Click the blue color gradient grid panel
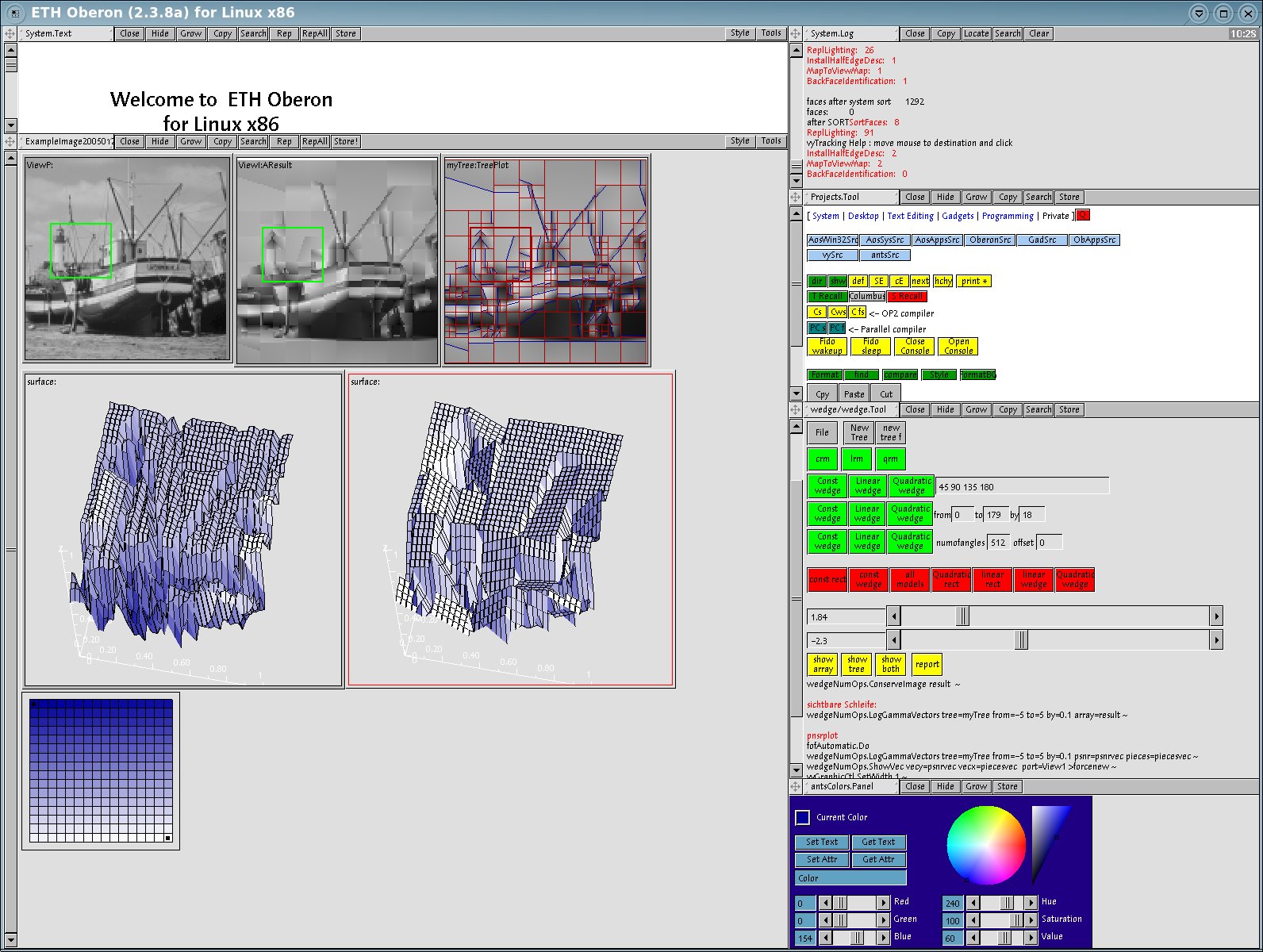The width and height of the screenshot is (1263, 952). (x=101, y=770)
